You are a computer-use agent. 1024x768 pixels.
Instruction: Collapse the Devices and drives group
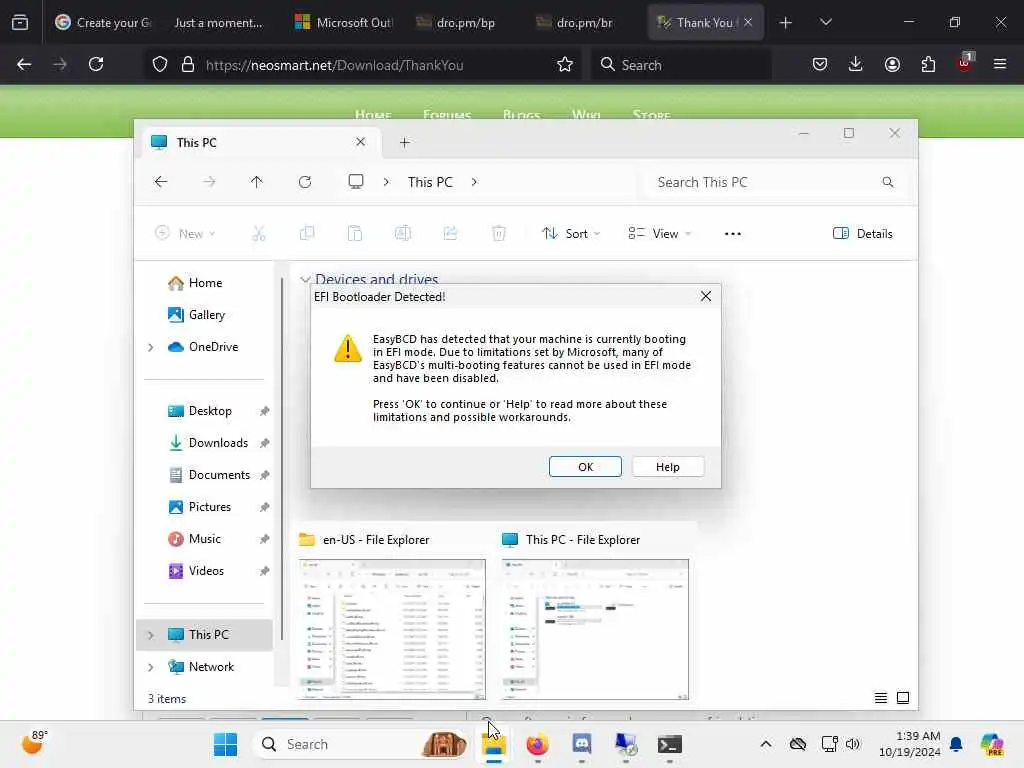[x=305, y=280]
